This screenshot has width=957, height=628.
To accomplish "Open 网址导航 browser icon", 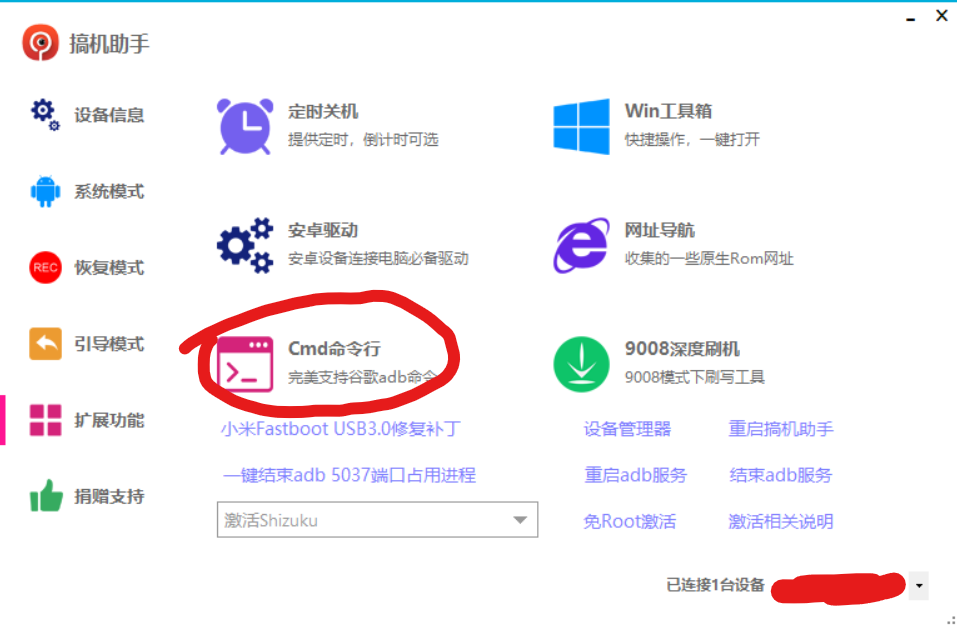I will click(x=582, y=245).
